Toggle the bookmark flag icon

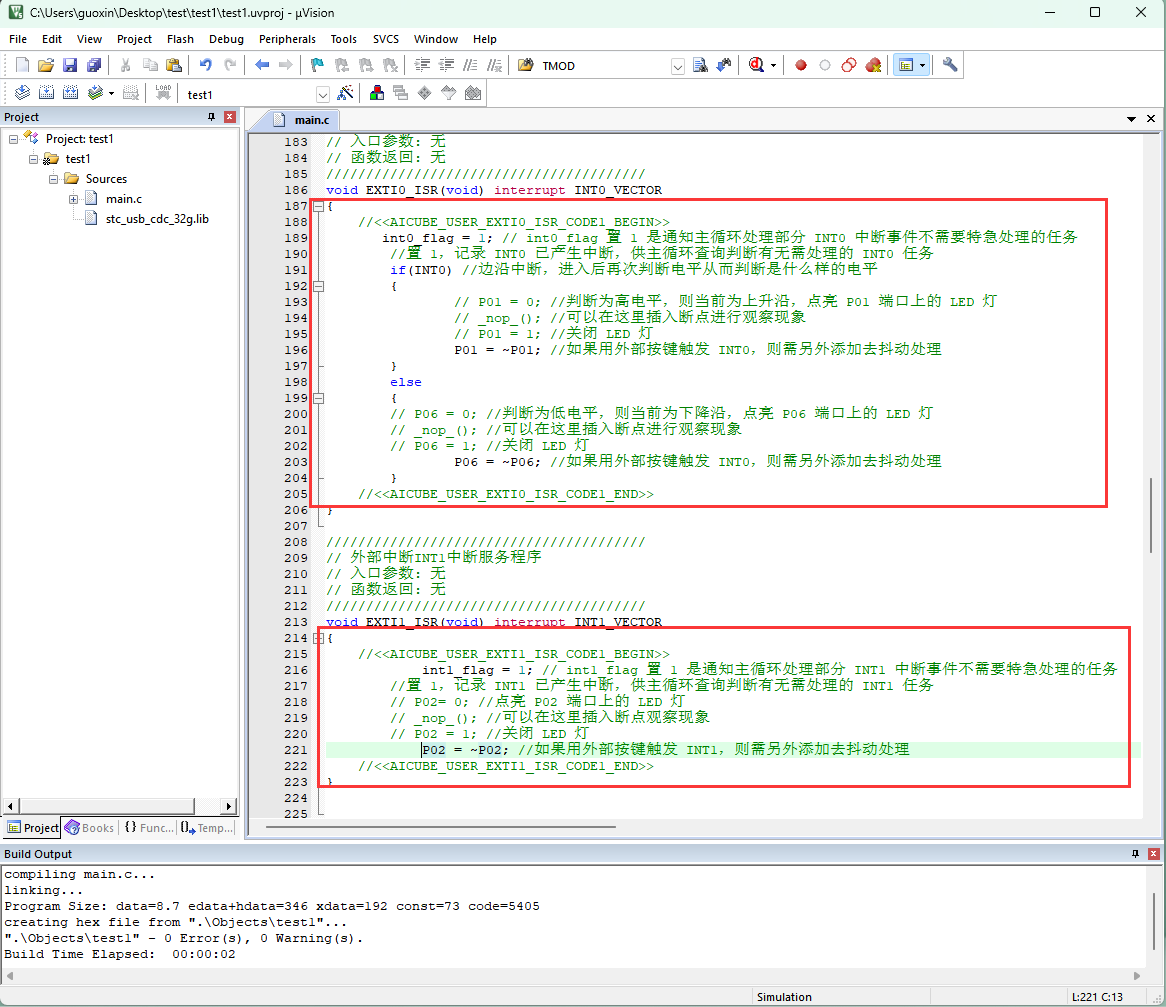pyautogui.click(x=317, y=65)
